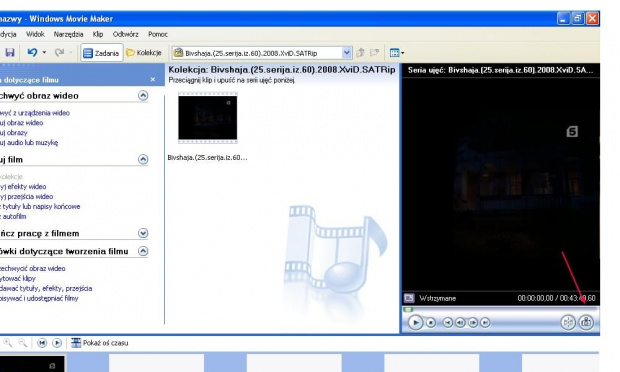Click the views grid icon in toolbar
620x372 pixels.
[x=395, y=53]
